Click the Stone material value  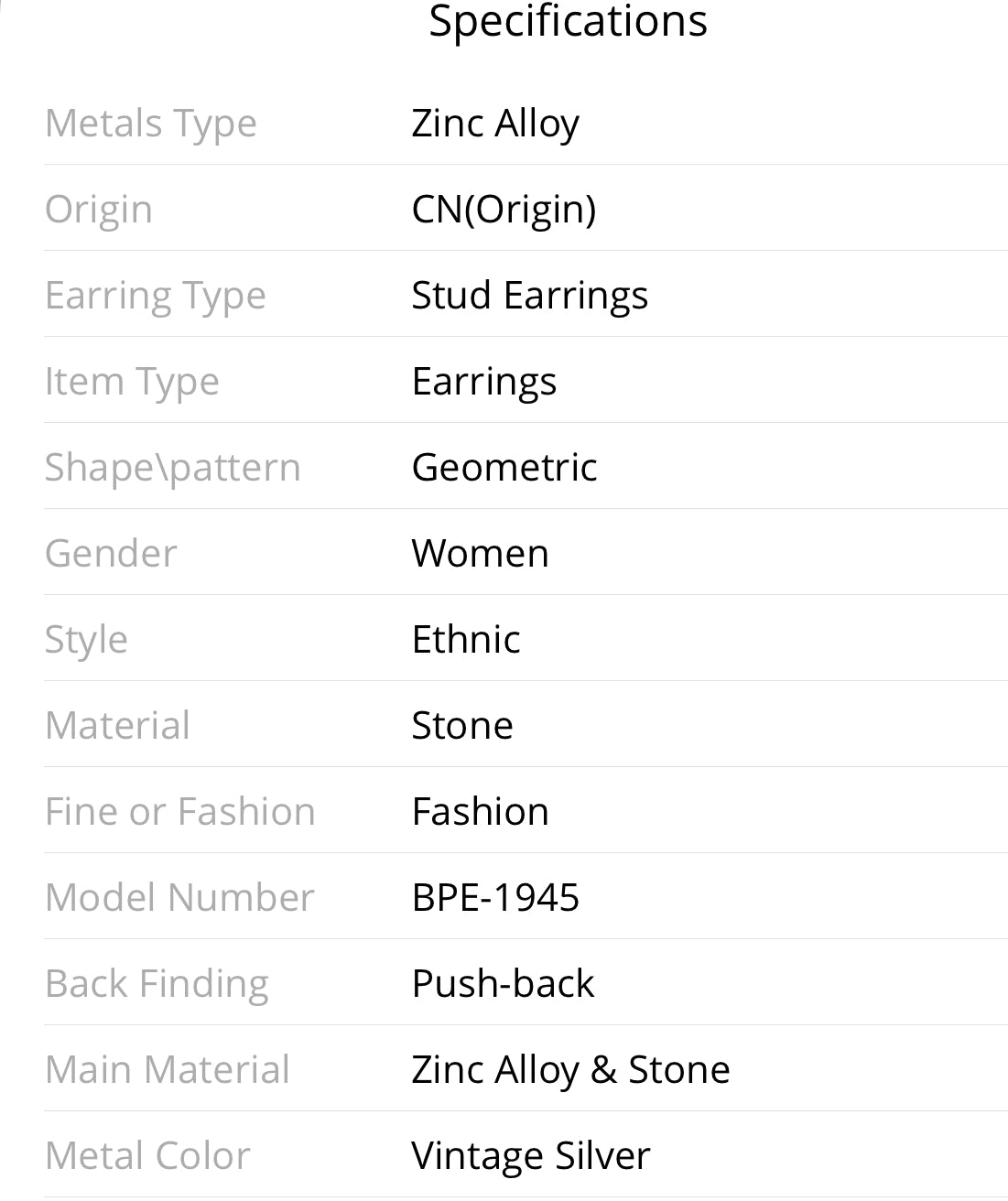pyautogui.click(x=462, y=726)
